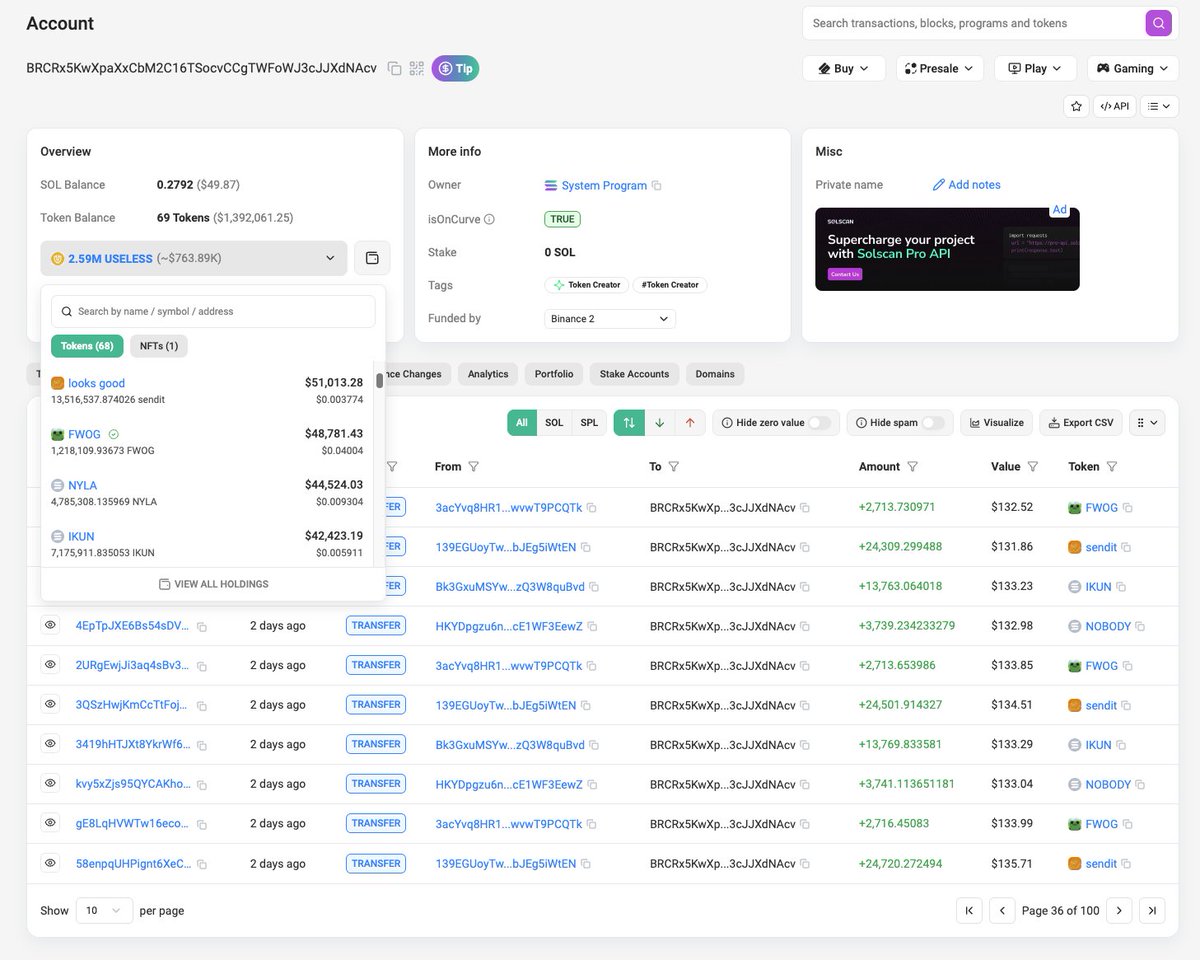Click VIEW ALL HOLDINGS
1200x960 pixels.
tap(213, 584)
